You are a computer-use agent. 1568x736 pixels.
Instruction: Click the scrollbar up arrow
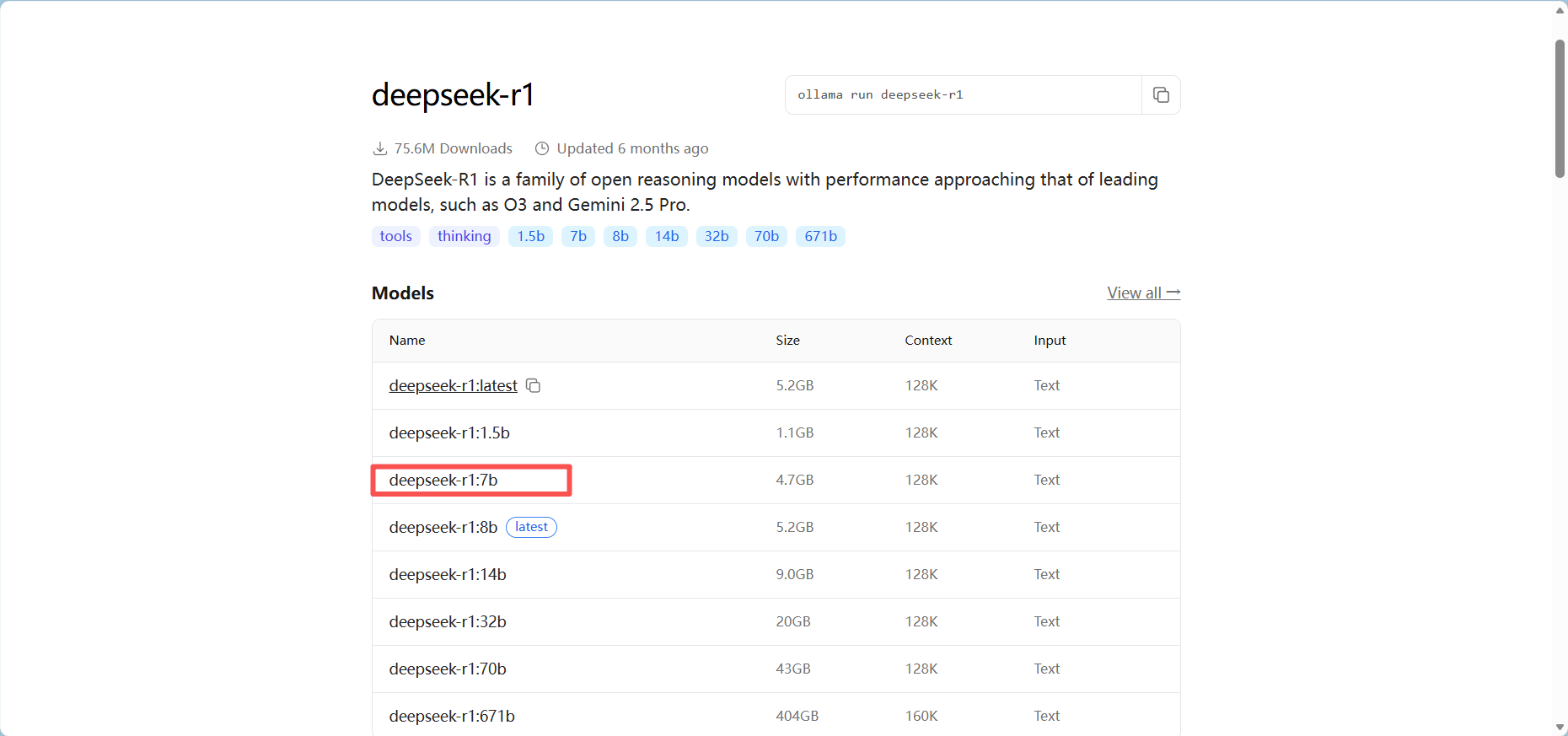pos(1560,10)
